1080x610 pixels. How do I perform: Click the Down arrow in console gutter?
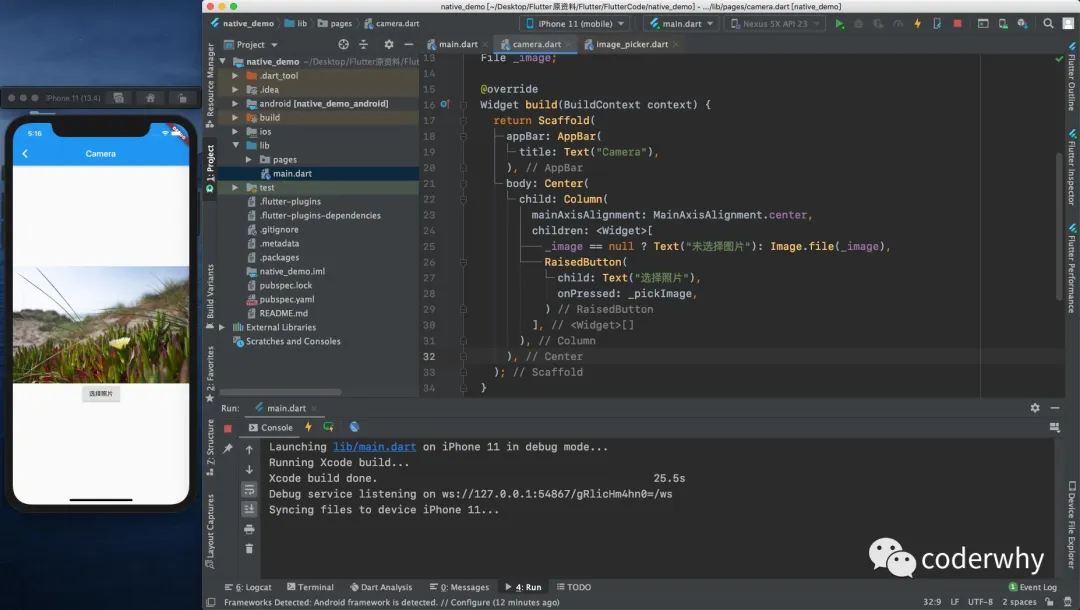click(249, 470)
